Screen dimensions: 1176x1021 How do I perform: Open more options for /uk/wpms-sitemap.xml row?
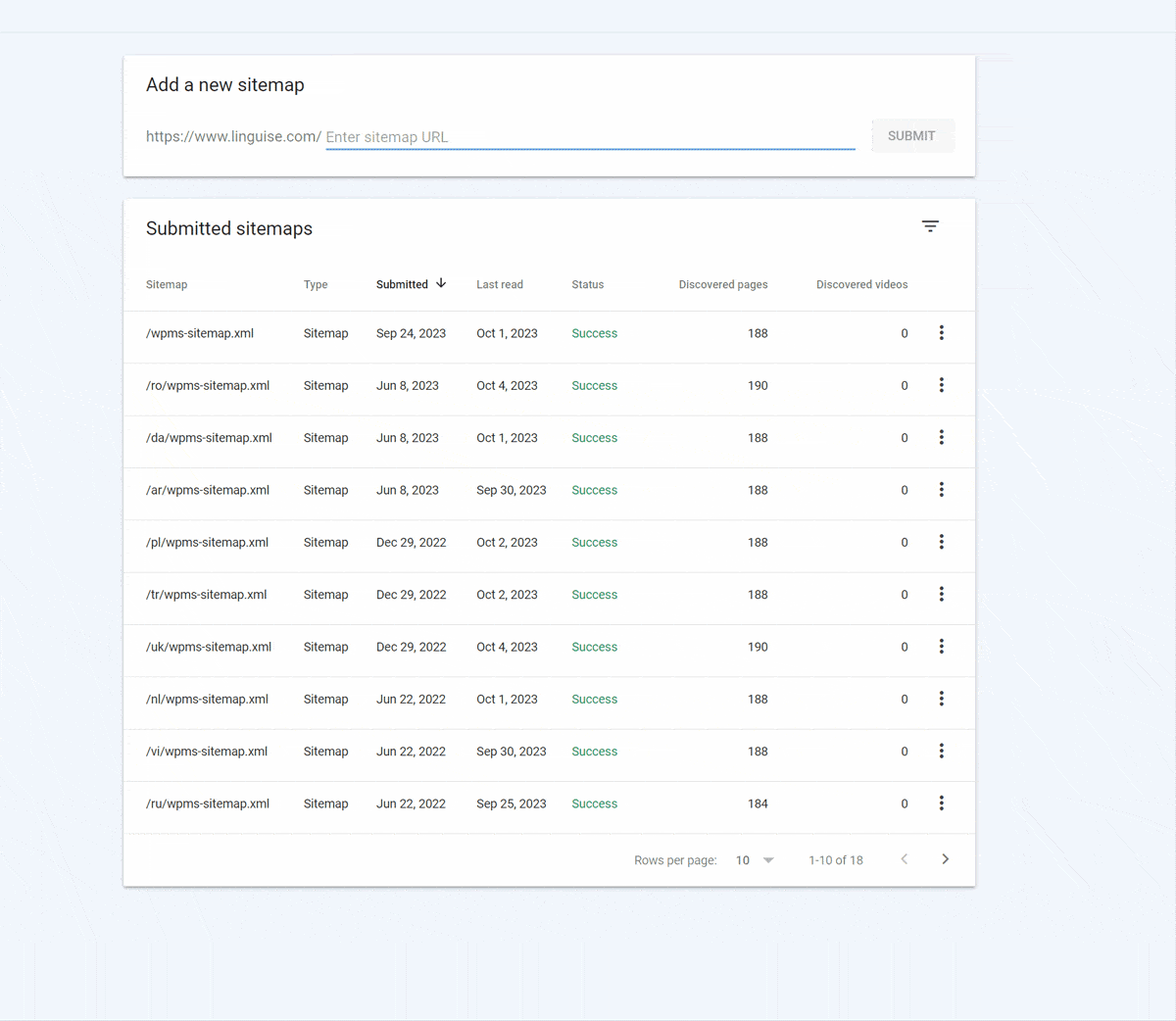942,647
